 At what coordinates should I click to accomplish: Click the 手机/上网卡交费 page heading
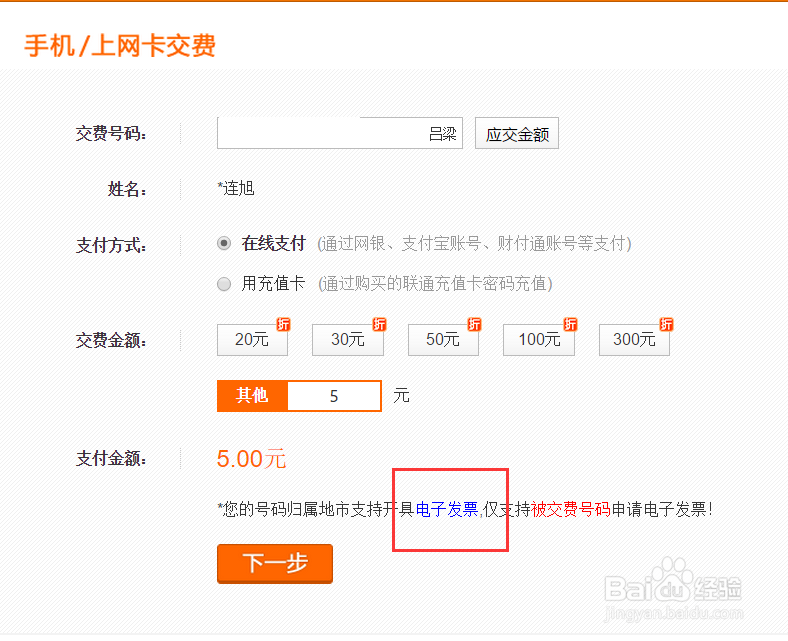120,45
